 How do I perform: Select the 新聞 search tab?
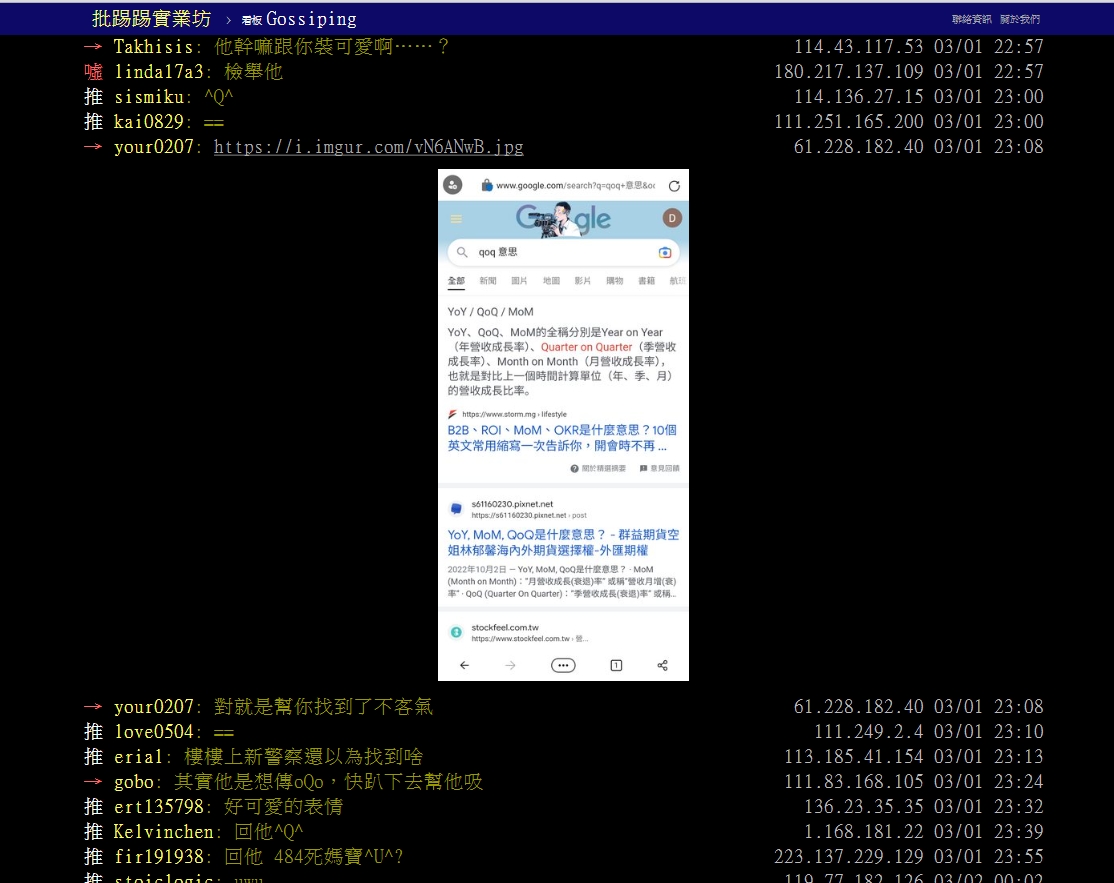click(x=487, y=281)
